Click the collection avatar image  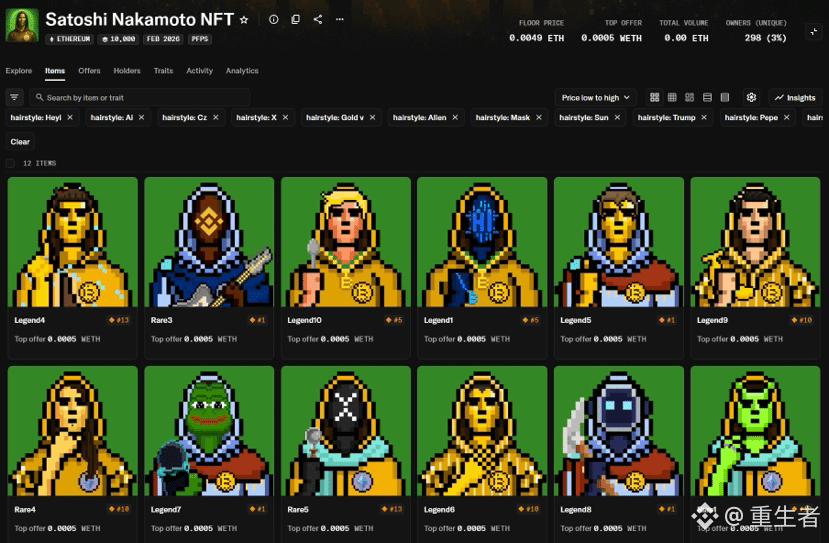22,25
